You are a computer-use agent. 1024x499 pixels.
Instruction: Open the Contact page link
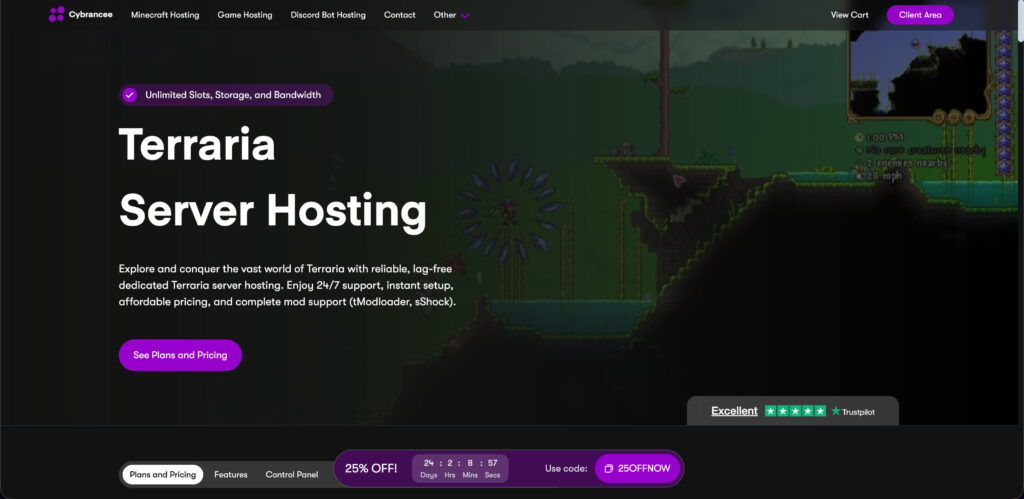tap(399, 15)
